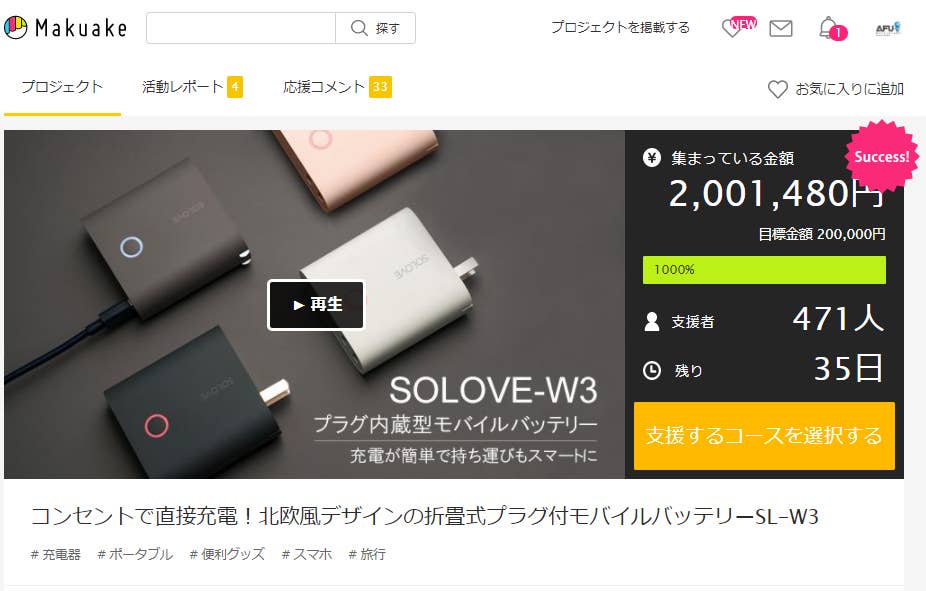
Task: Click the AFU user avatar
Action: tap(888, 28)
